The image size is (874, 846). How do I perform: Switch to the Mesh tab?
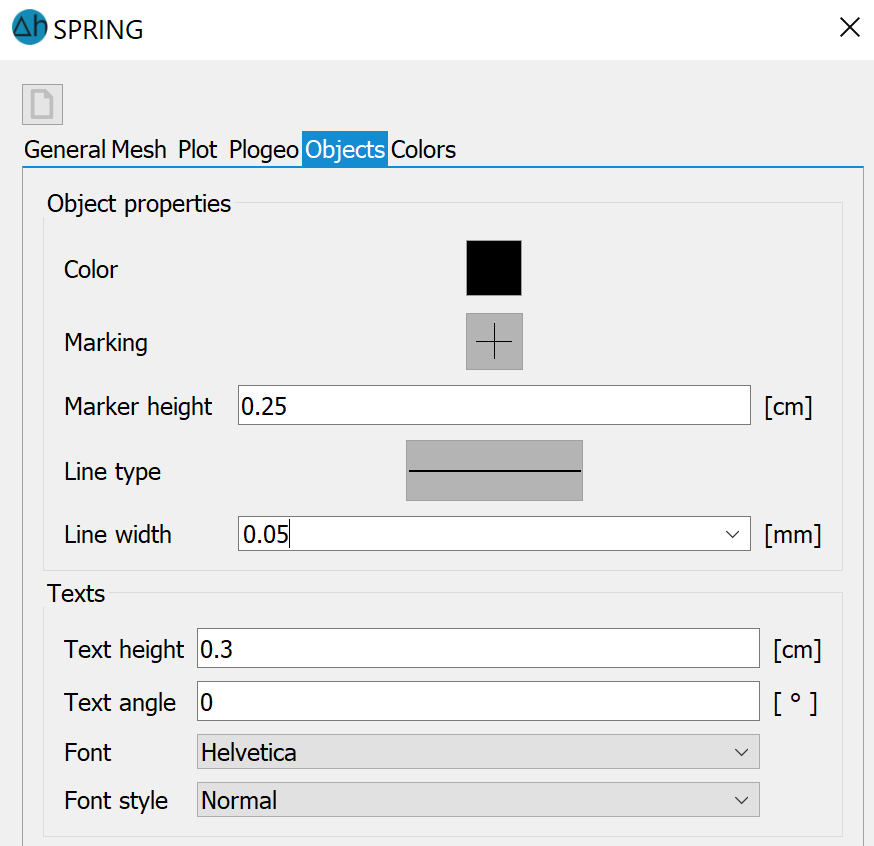coord(139,149)
